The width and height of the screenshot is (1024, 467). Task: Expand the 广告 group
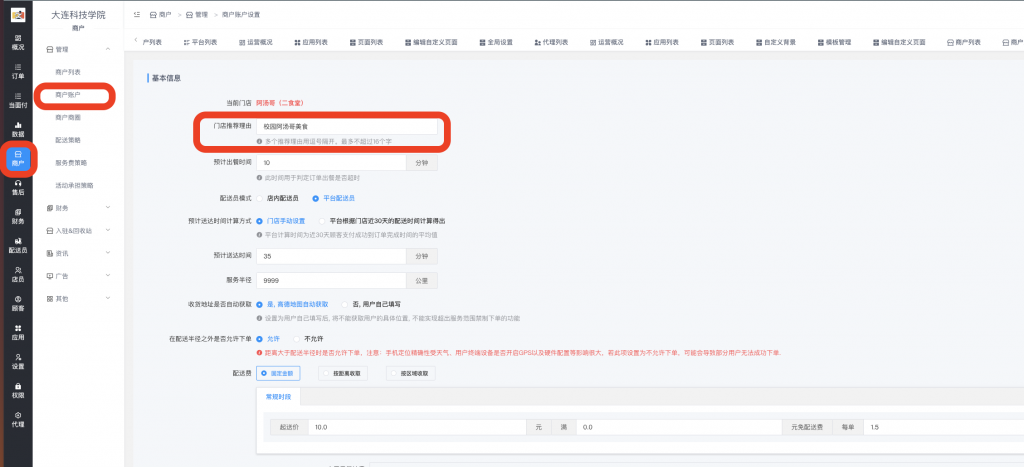click(78, 276)
